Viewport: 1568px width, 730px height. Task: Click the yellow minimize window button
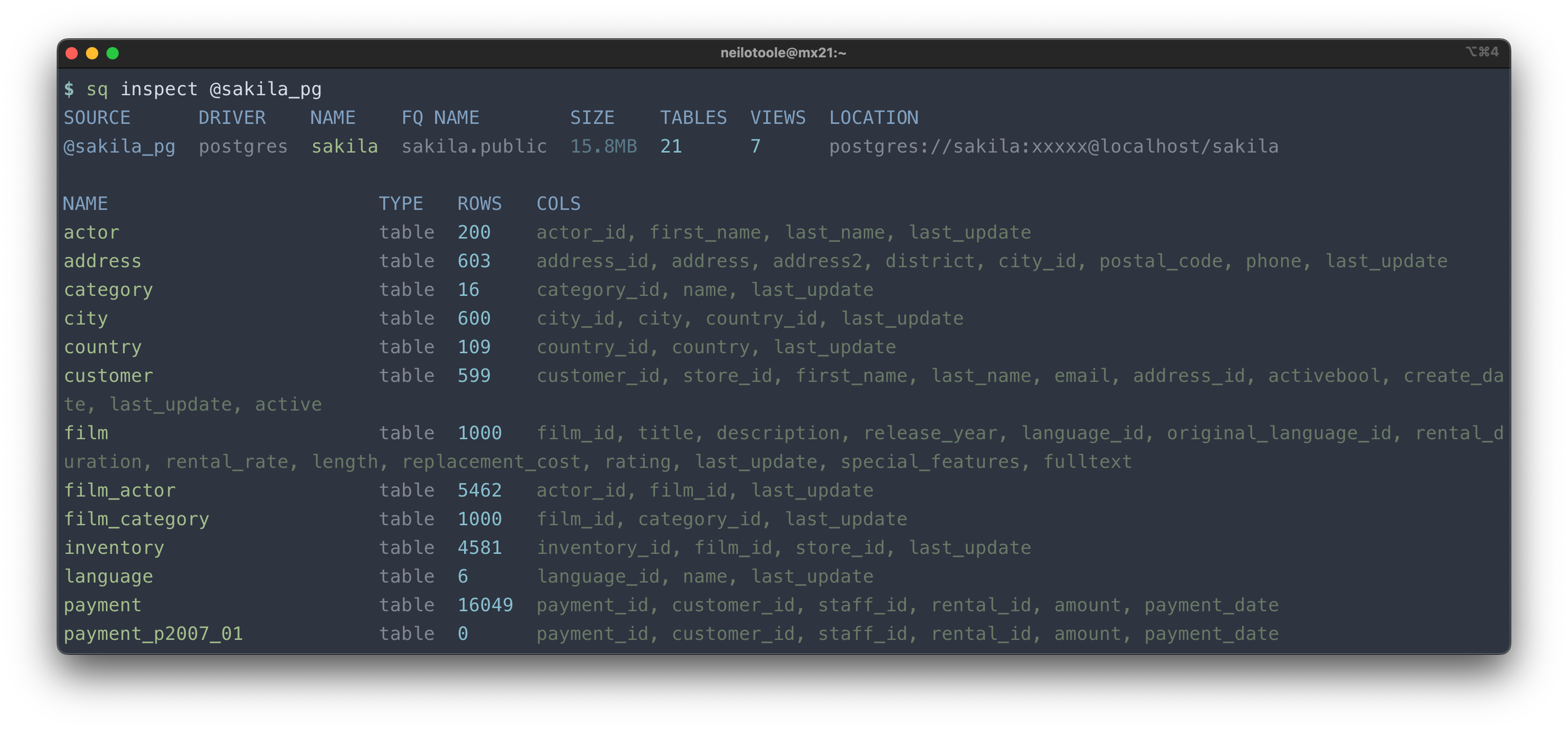[x=92, y=53]
